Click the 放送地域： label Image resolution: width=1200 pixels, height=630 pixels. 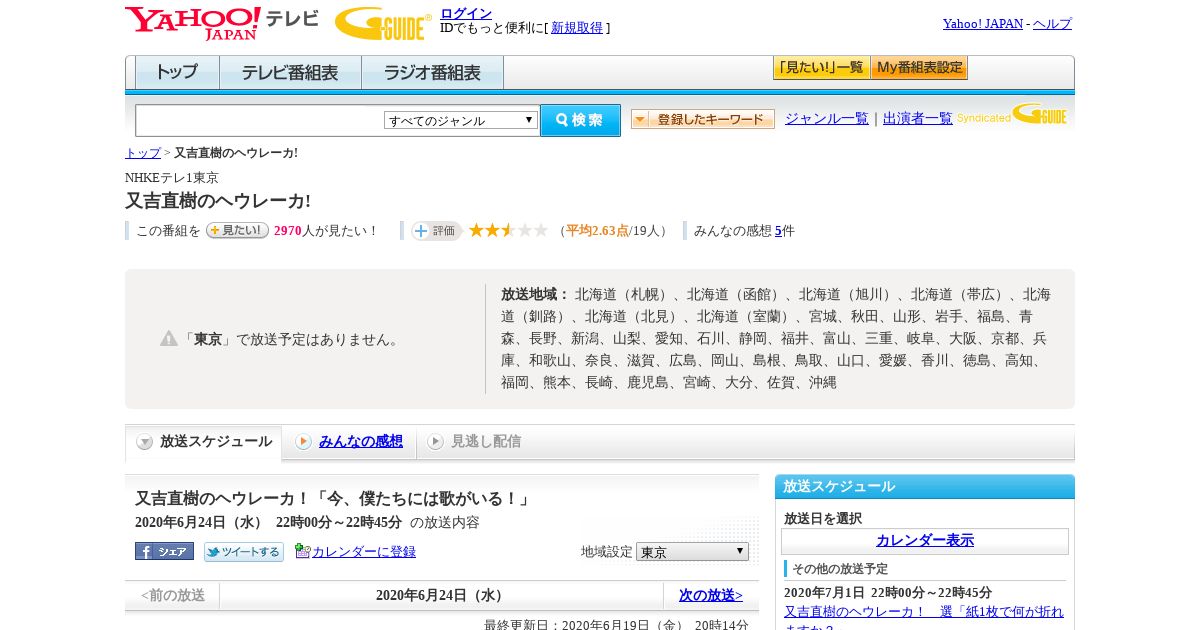(535, 295)
